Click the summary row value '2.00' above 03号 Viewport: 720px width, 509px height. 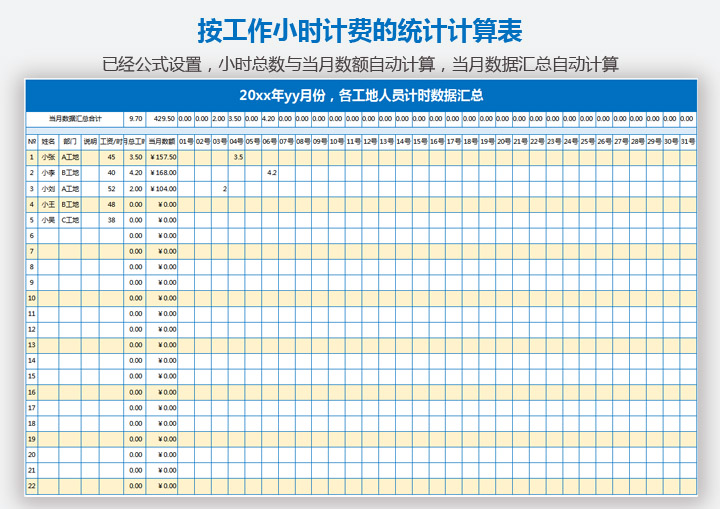tap(219, 119)
